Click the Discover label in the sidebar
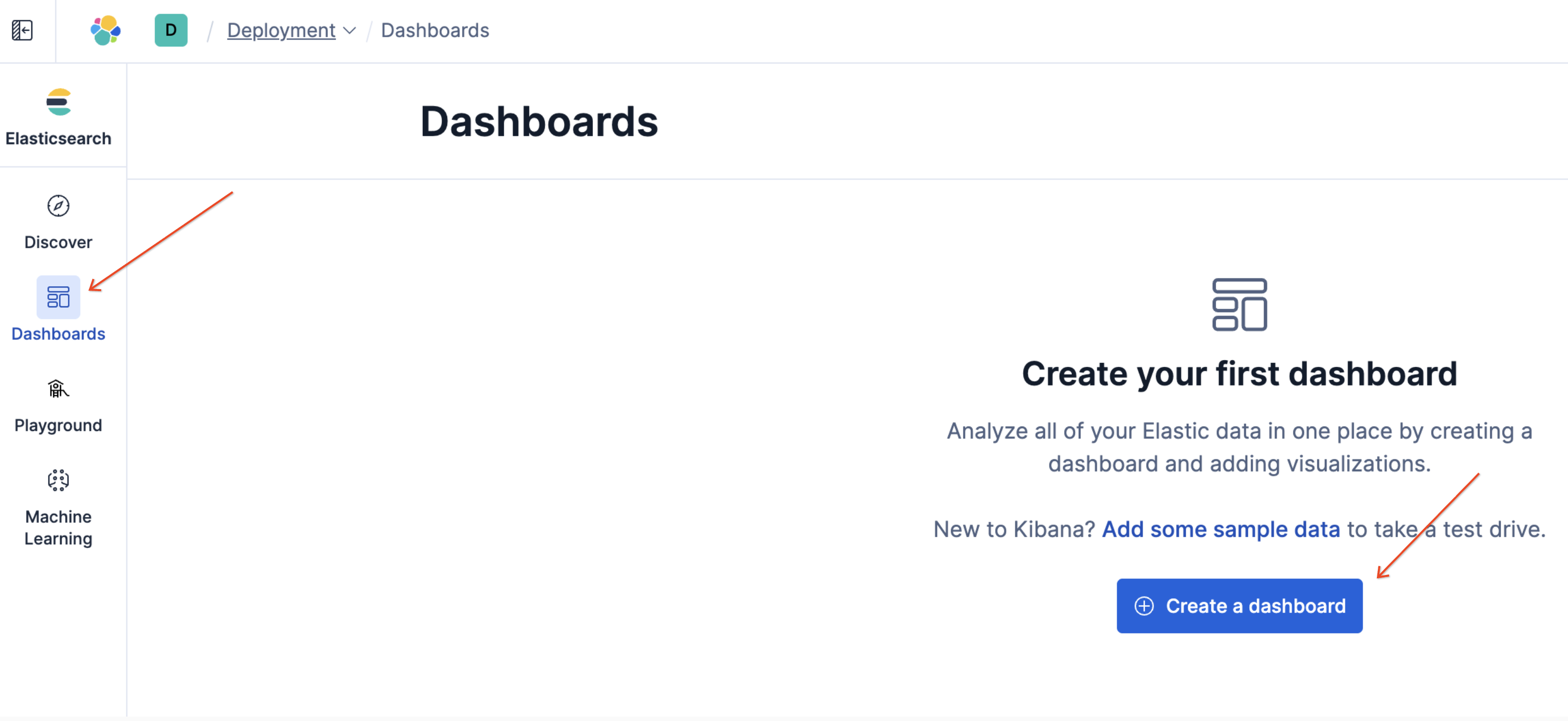Viewport: 1568px width, 721px height. point(58,241)
